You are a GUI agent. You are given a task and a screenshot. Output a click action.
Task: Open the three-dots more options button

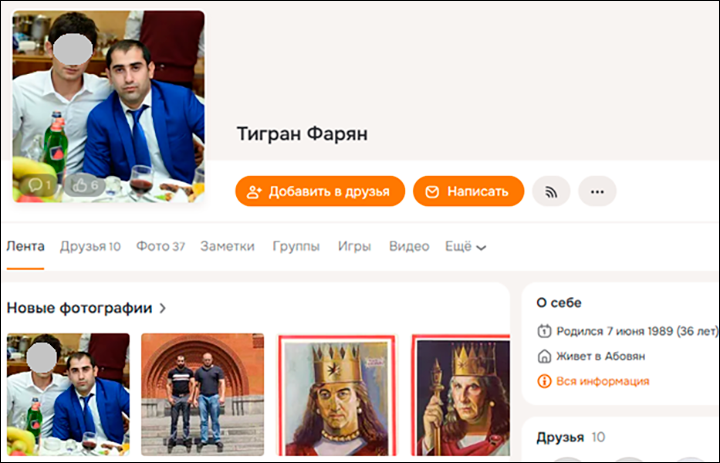[597, 191]
